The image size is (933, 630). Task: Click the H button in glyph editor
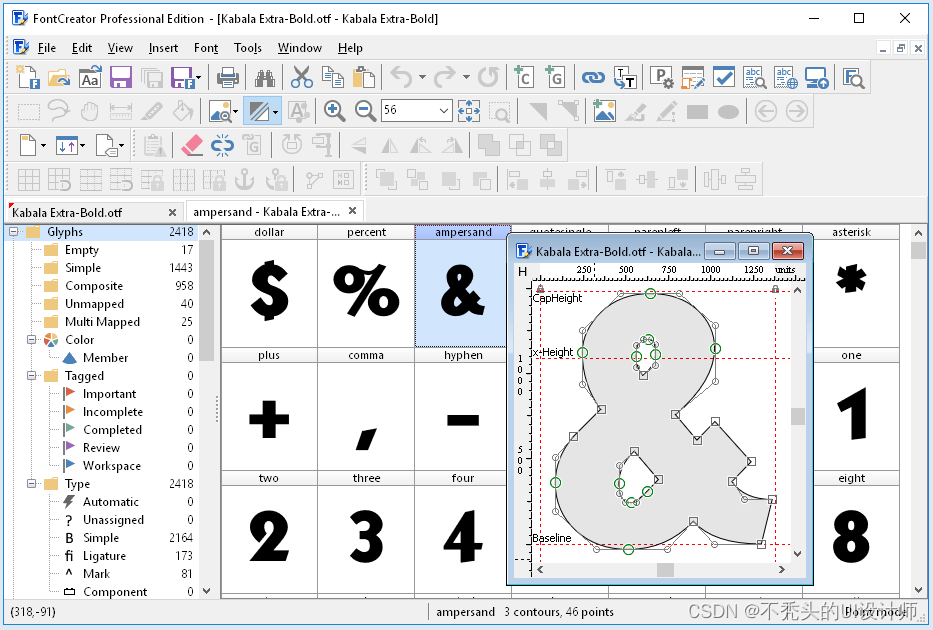[522, 272]
